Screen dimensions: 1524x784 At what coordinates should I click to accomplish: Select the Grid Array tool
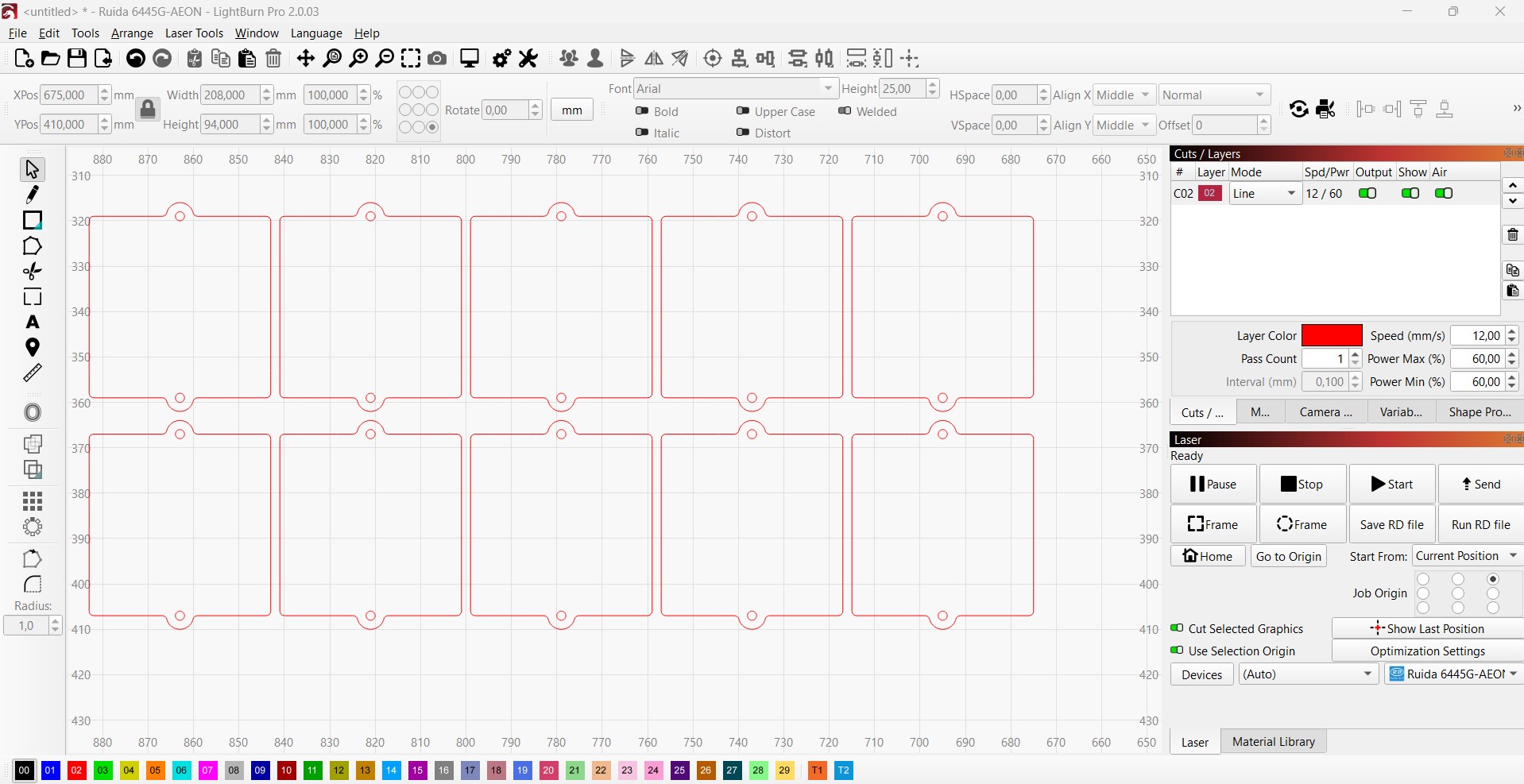pos(33,501)
